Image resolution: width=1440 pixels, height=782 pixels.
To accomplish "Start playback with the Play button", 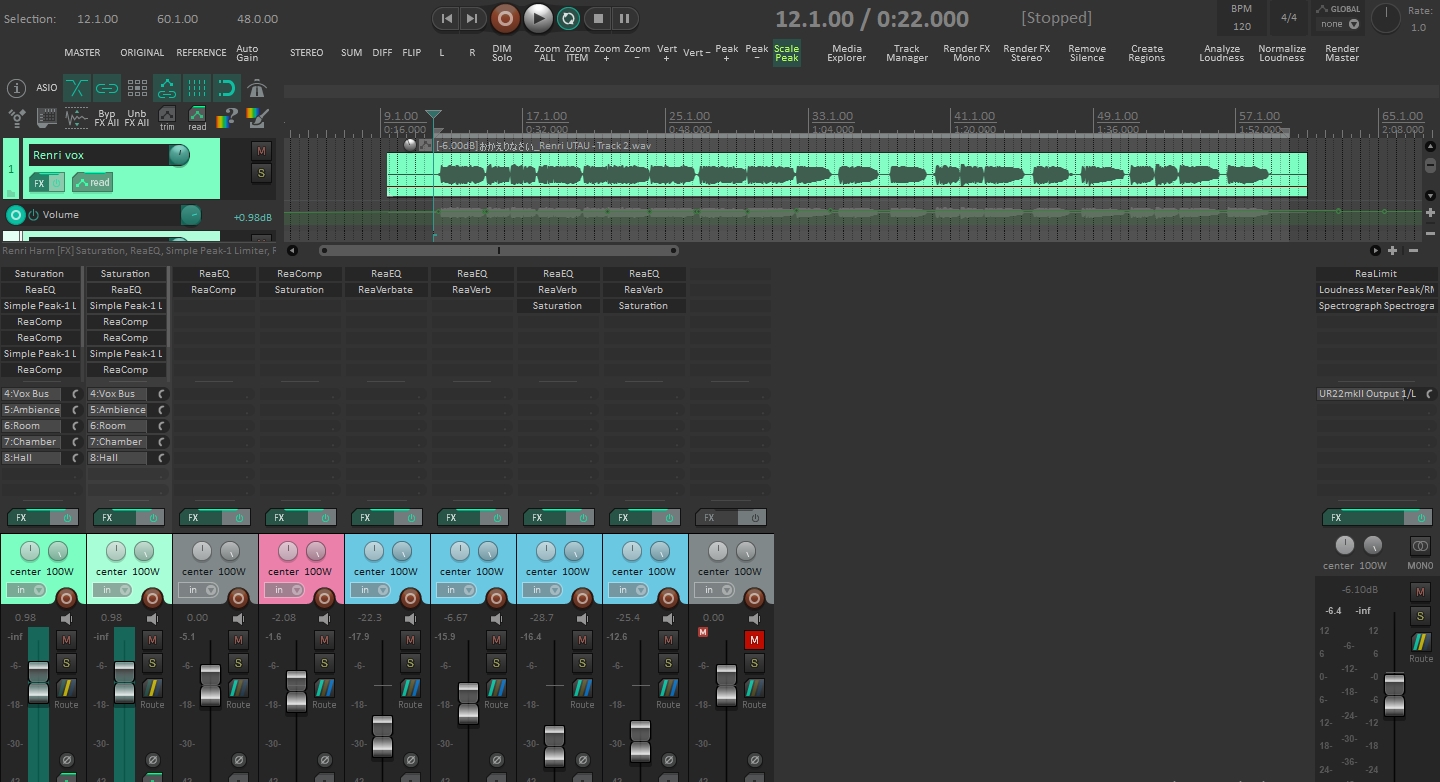I will (538, 18).
